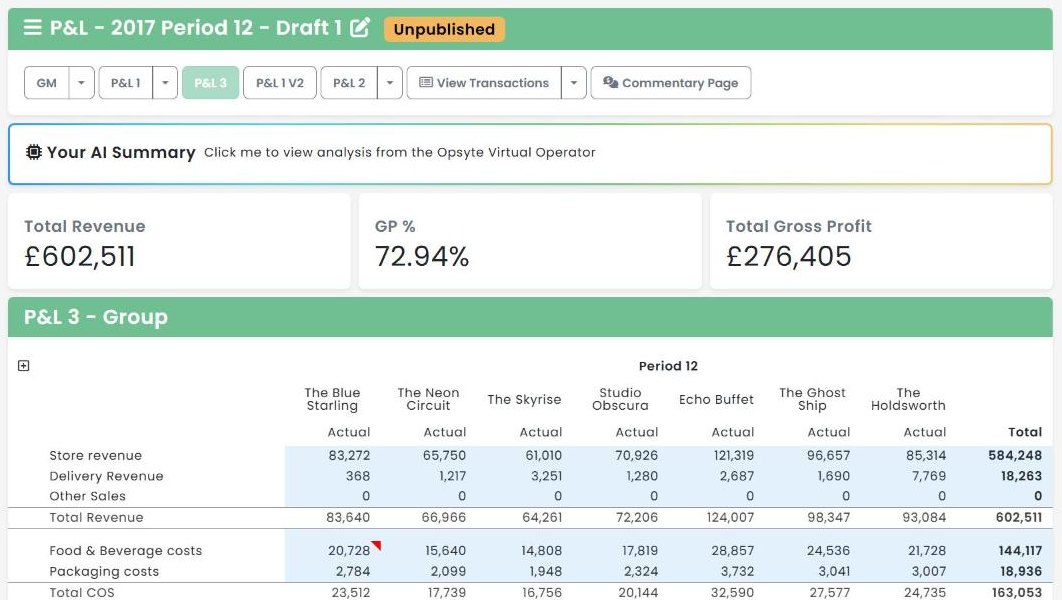The width and height of the screenshot is (1062, 600).
Task: Click the red comment marker on 20,728
Action: pyautogui.click(x=376, y=545)
